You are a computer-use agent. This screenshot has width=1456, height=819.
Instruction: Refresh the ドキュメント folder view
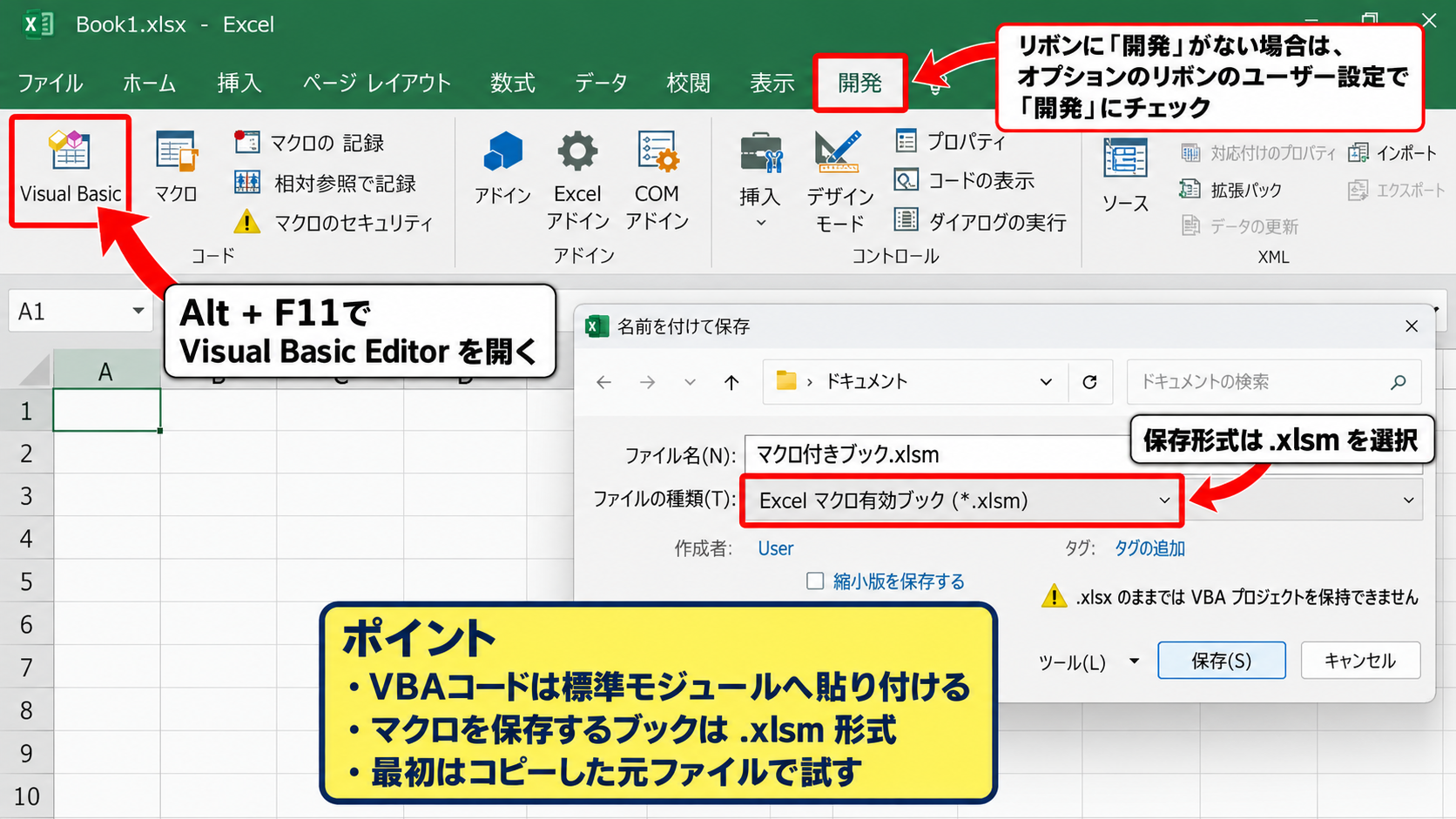point(1089,381)
